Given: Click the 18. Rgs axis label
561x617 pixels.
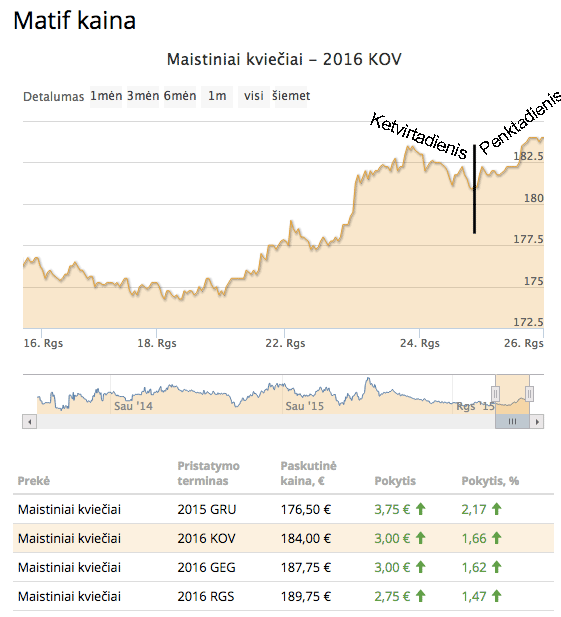Looking at the screenshot, I should 157,344.
